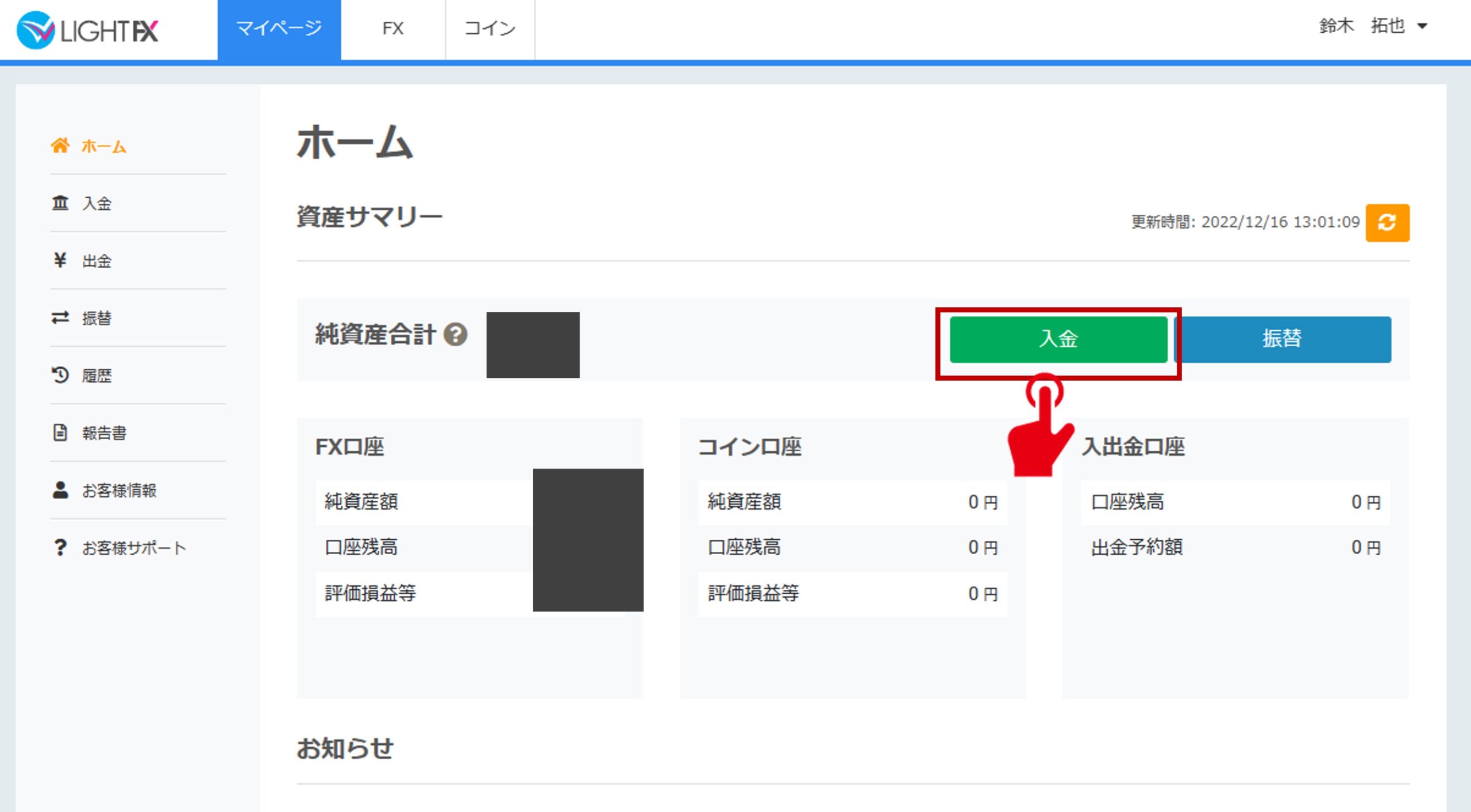Viewport: 1471px width, 812px height.
Task: Click the LIGHT FX logo
Action: pyautogui.click(x=87, y=30)
